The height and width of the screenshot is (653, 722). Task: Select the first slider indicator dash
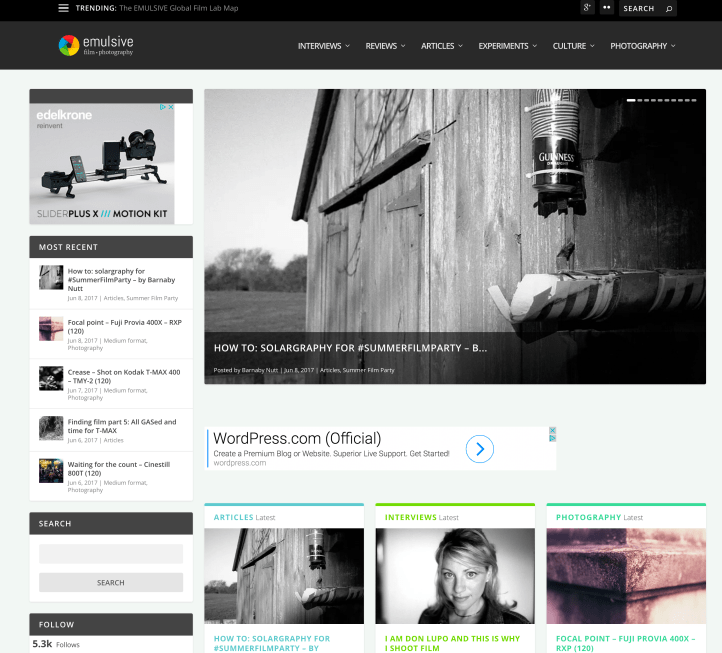tap(631, 100)
